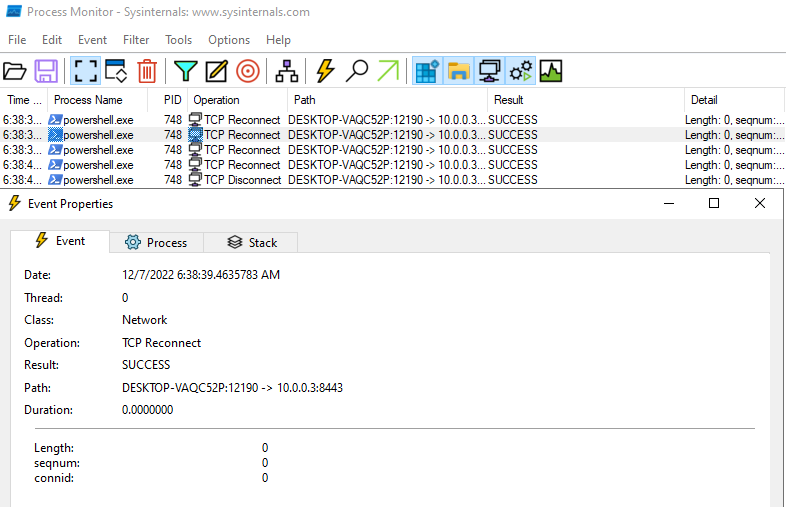Switch to the Stack tab

click(x=252, y=243)
